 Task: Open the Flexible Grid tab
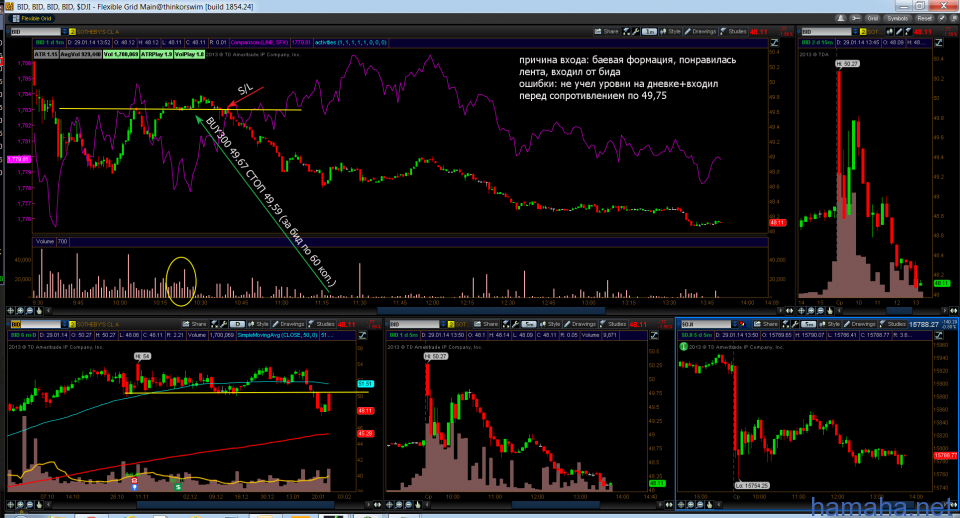pos(32,18)
